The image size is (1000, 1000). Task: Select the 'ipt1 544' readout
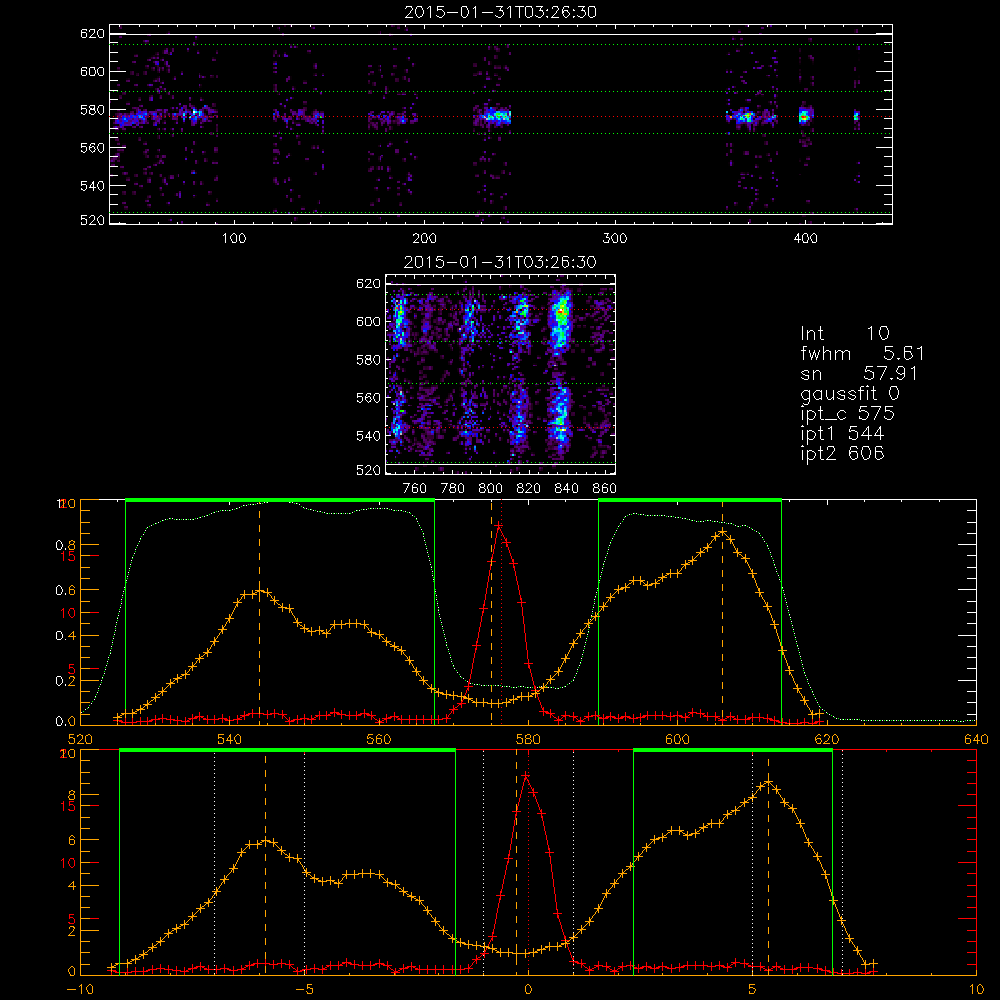(x=842, y=434)
